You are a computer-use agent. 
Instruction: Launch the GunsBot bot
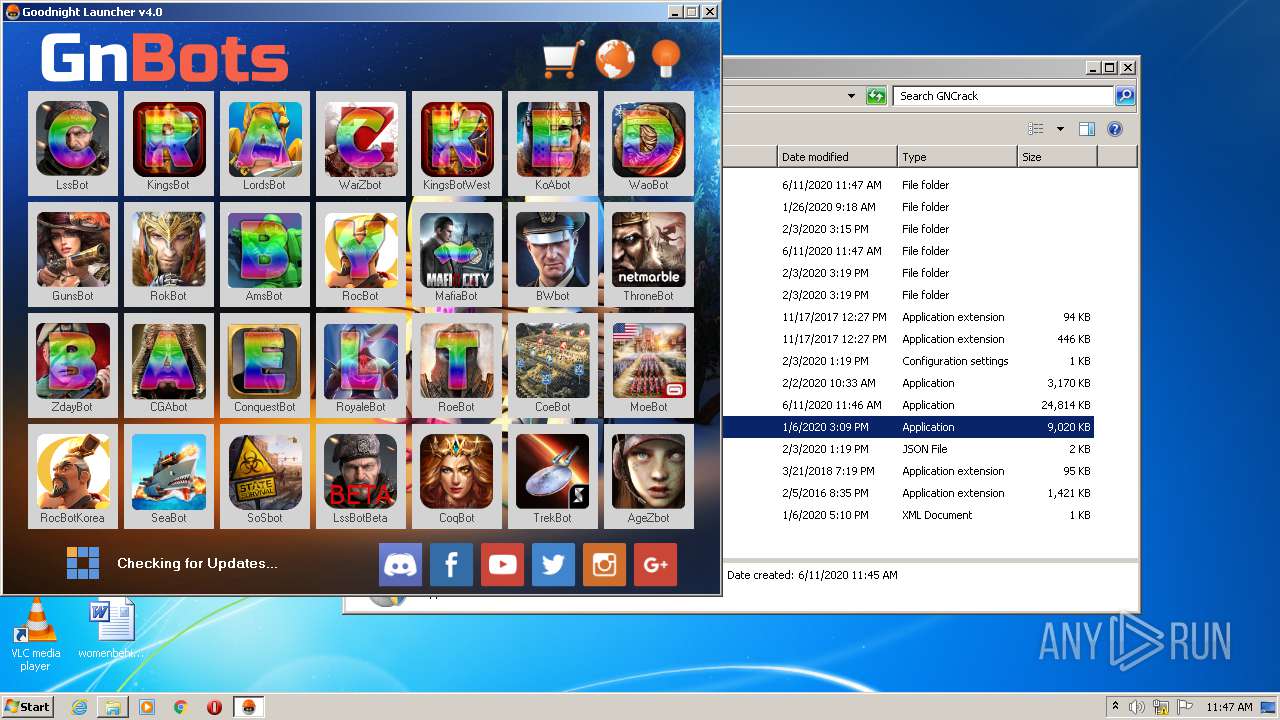coord(73,254)
